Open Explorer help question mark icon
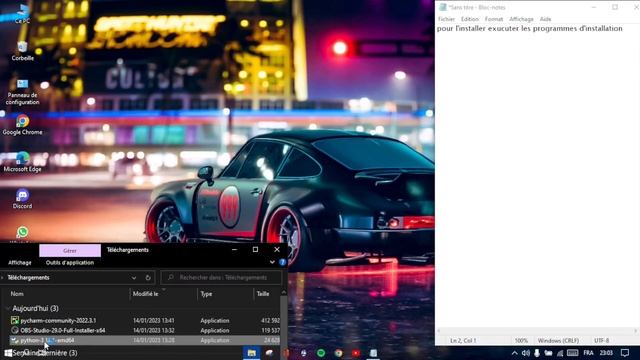This screenshot has width=640, height=360. tap(282, 262)
